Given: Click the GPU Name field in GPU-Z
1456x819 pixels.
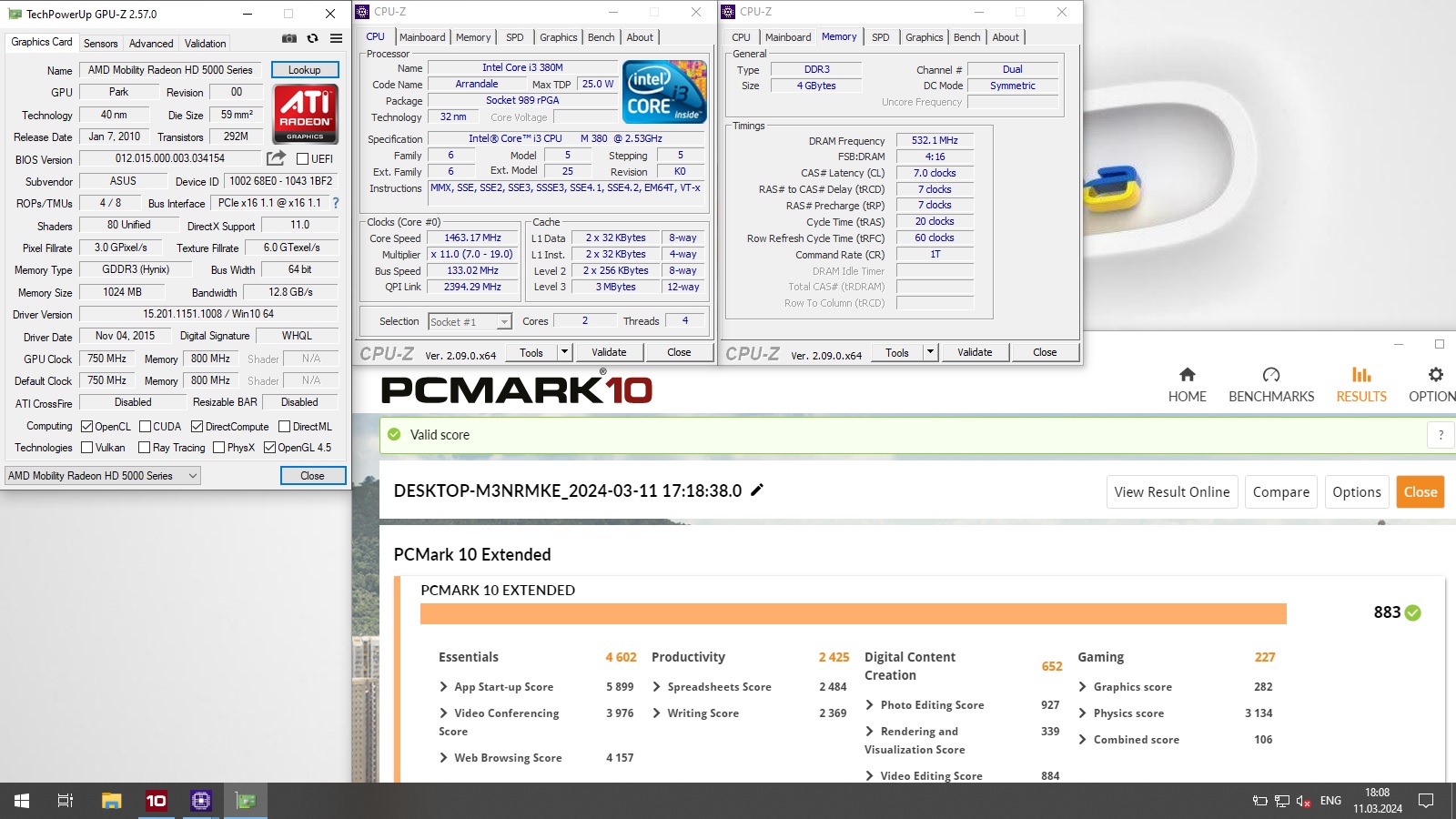Looking at the screenshot, I should [171, 69].
